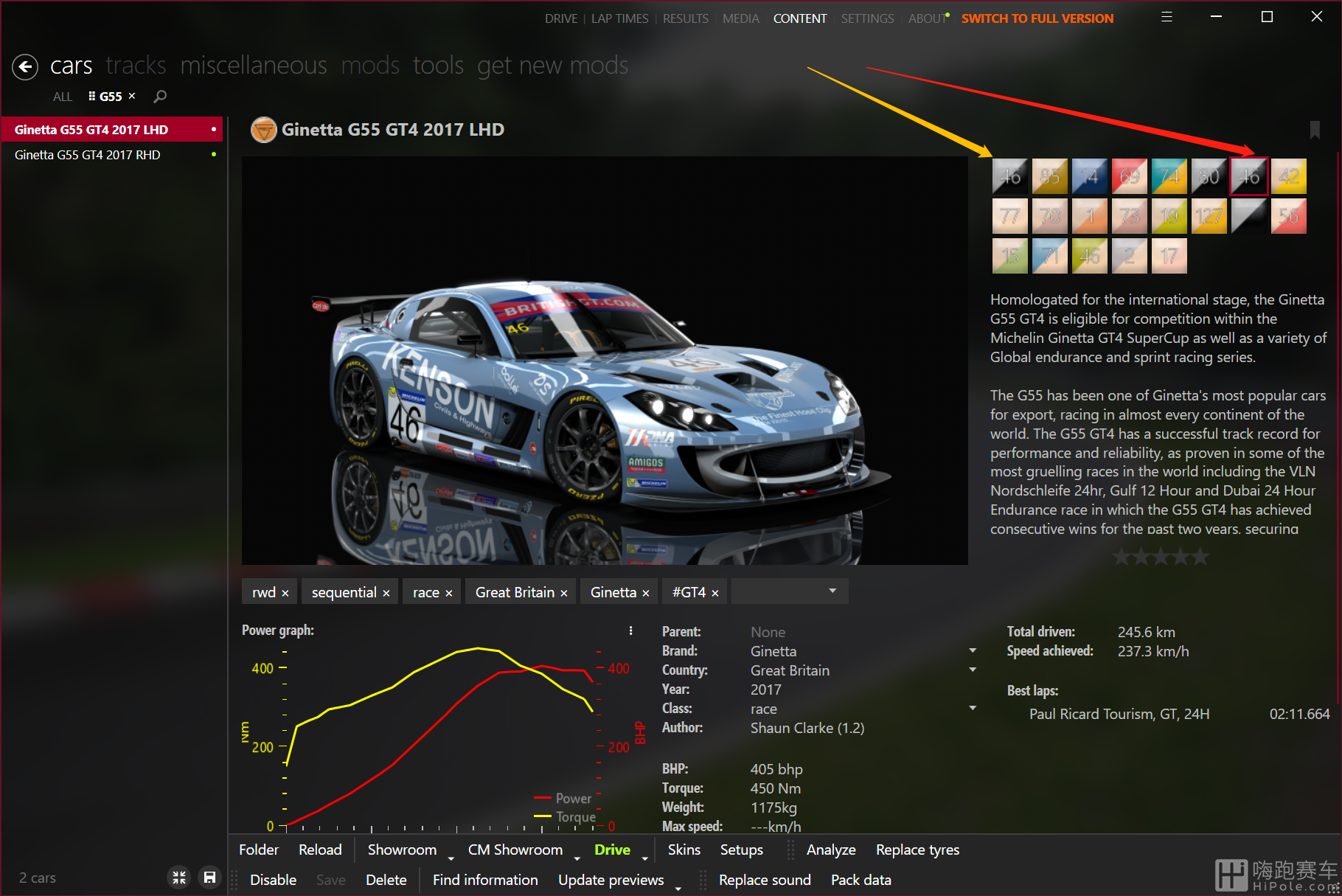Select the orange skin icon number 1
Viewport: 1342px width, 896px height.
pyautogui.click(x=1090, y=216)
